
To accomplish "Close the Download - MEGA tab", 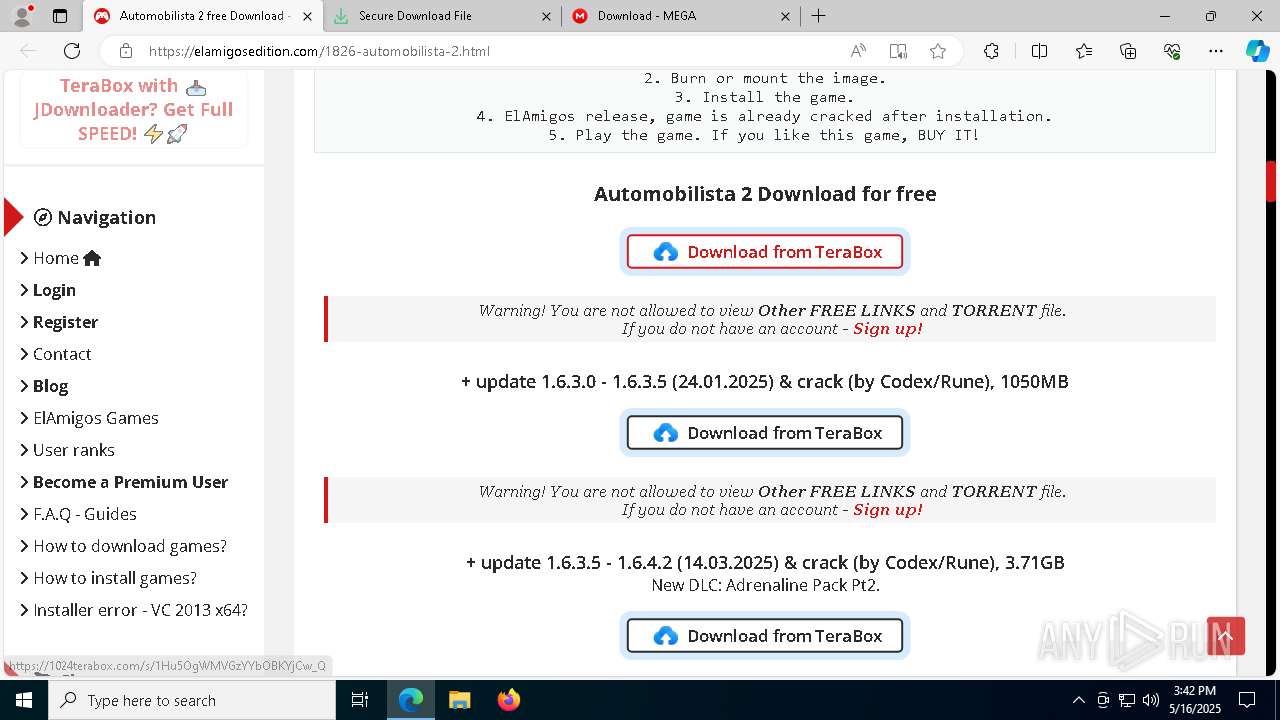I will pyautogui.click(x=785, y=16).
